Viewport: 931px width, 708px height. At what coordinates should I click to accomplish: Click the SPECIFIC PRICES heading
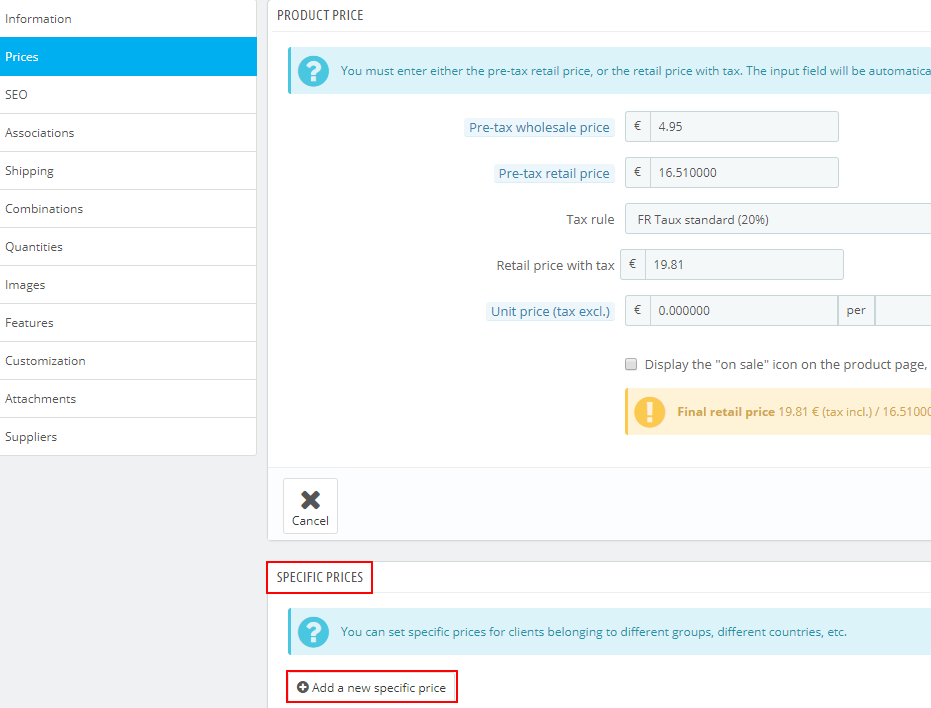click(x=319, y=577)
